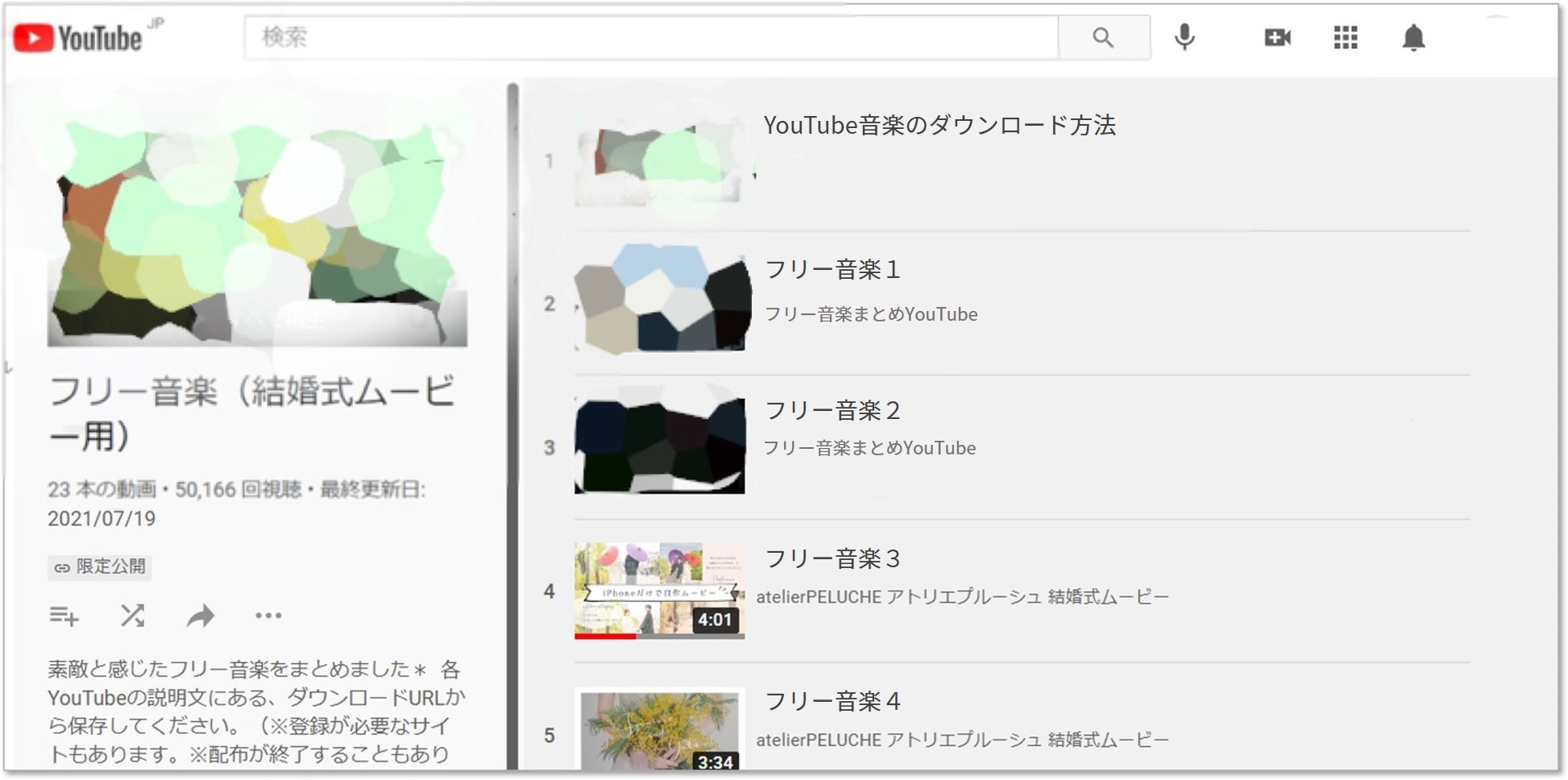The image size is (1568, 780).
Task: Start voice search with microphone icon
Action: tap(1184, 38)
